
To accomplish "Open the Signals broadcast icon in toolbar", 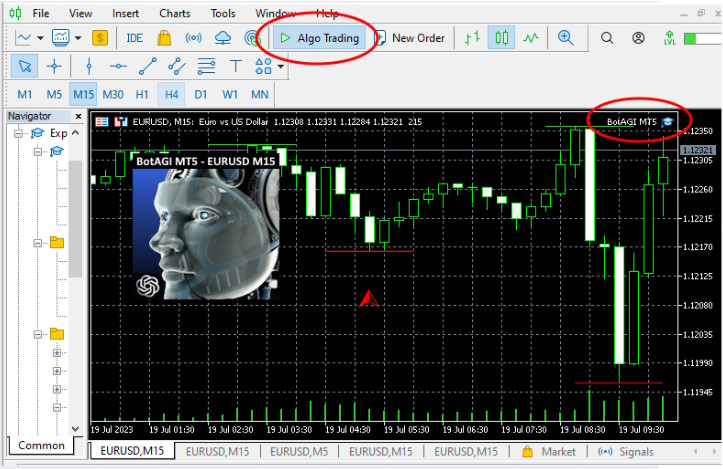I will [x=193, y=38].
